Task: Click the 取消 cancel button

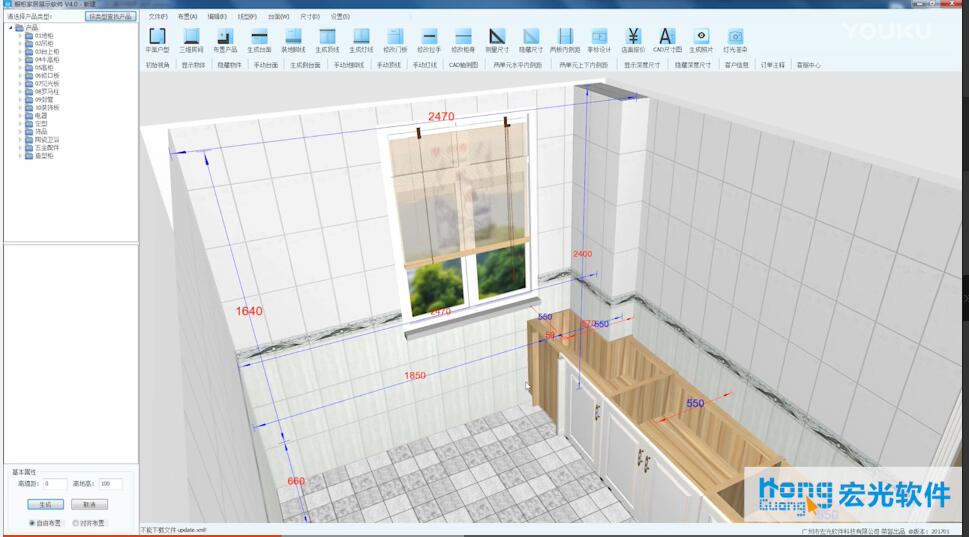Action: 89,504
